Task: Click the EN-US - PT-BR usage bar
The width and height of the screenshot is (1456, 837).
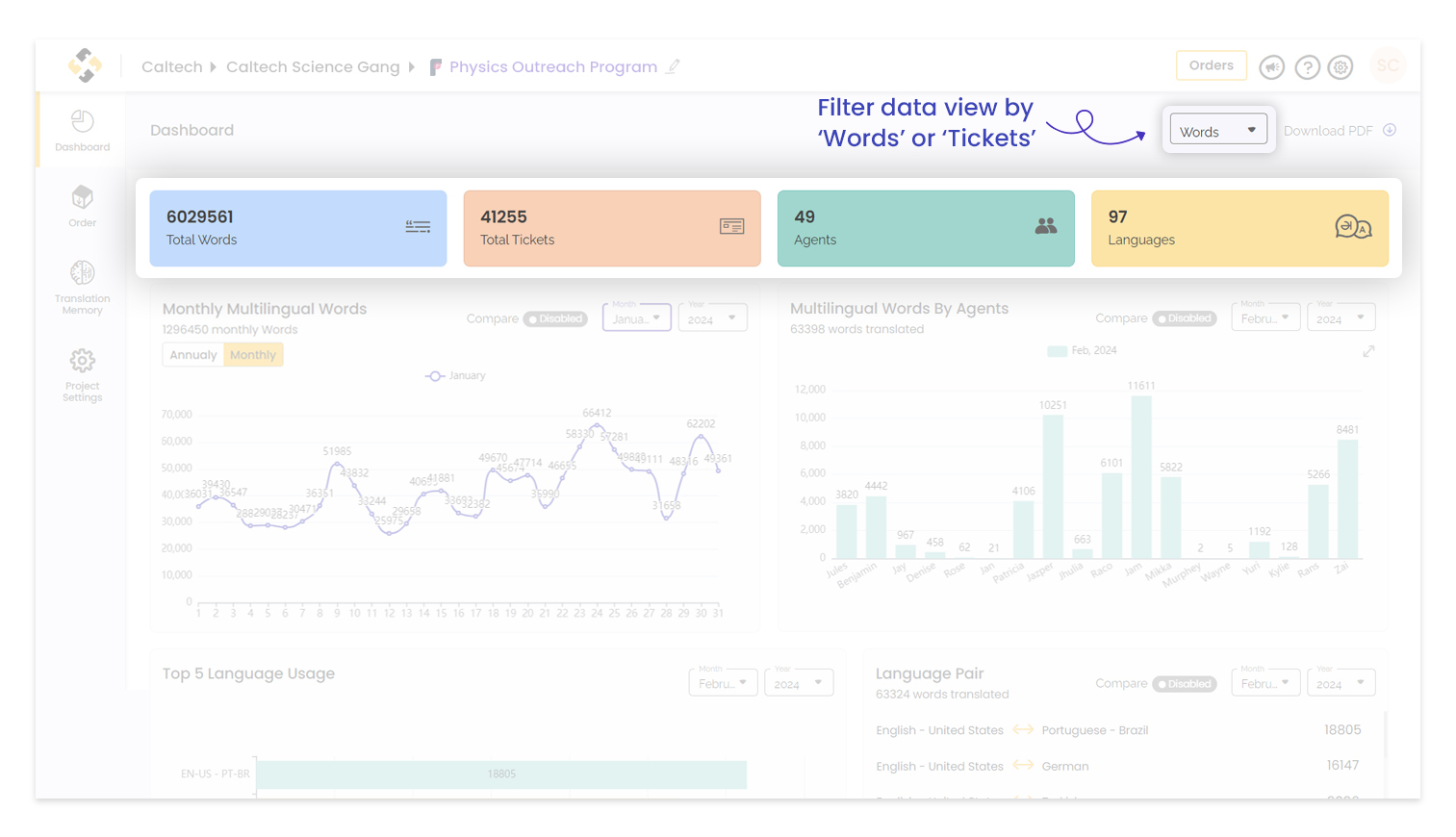Action: point(501,774)
